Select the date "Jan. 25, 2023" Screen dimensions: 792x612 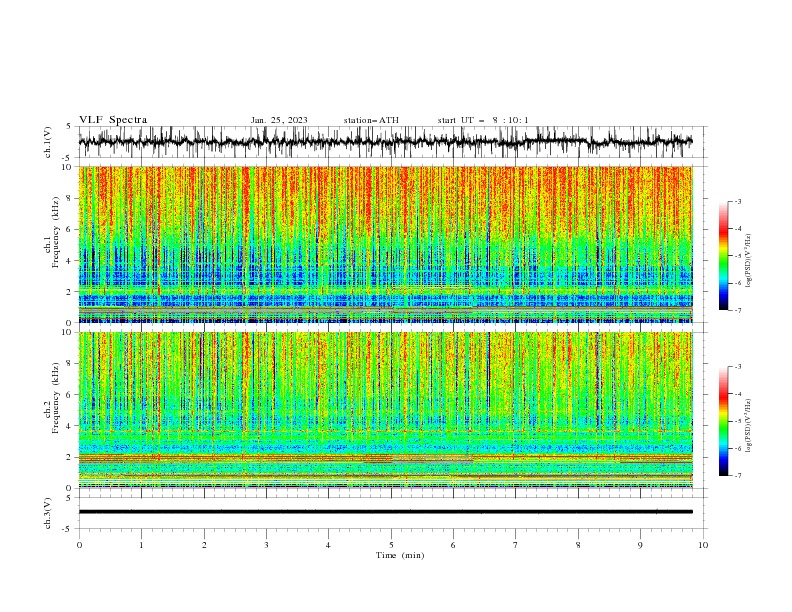(279, 120)
